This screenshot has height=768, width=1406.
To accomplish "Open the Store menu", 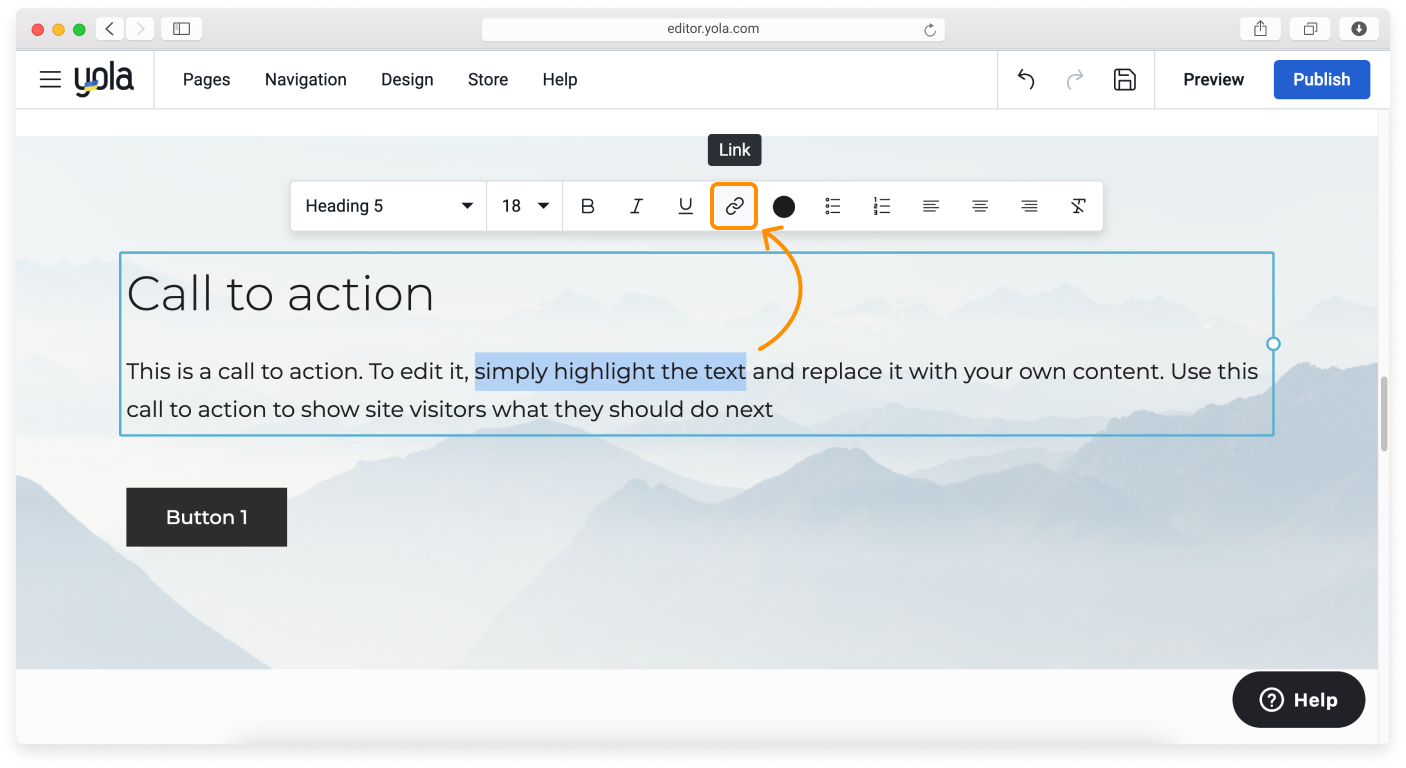I will [487, 79].
